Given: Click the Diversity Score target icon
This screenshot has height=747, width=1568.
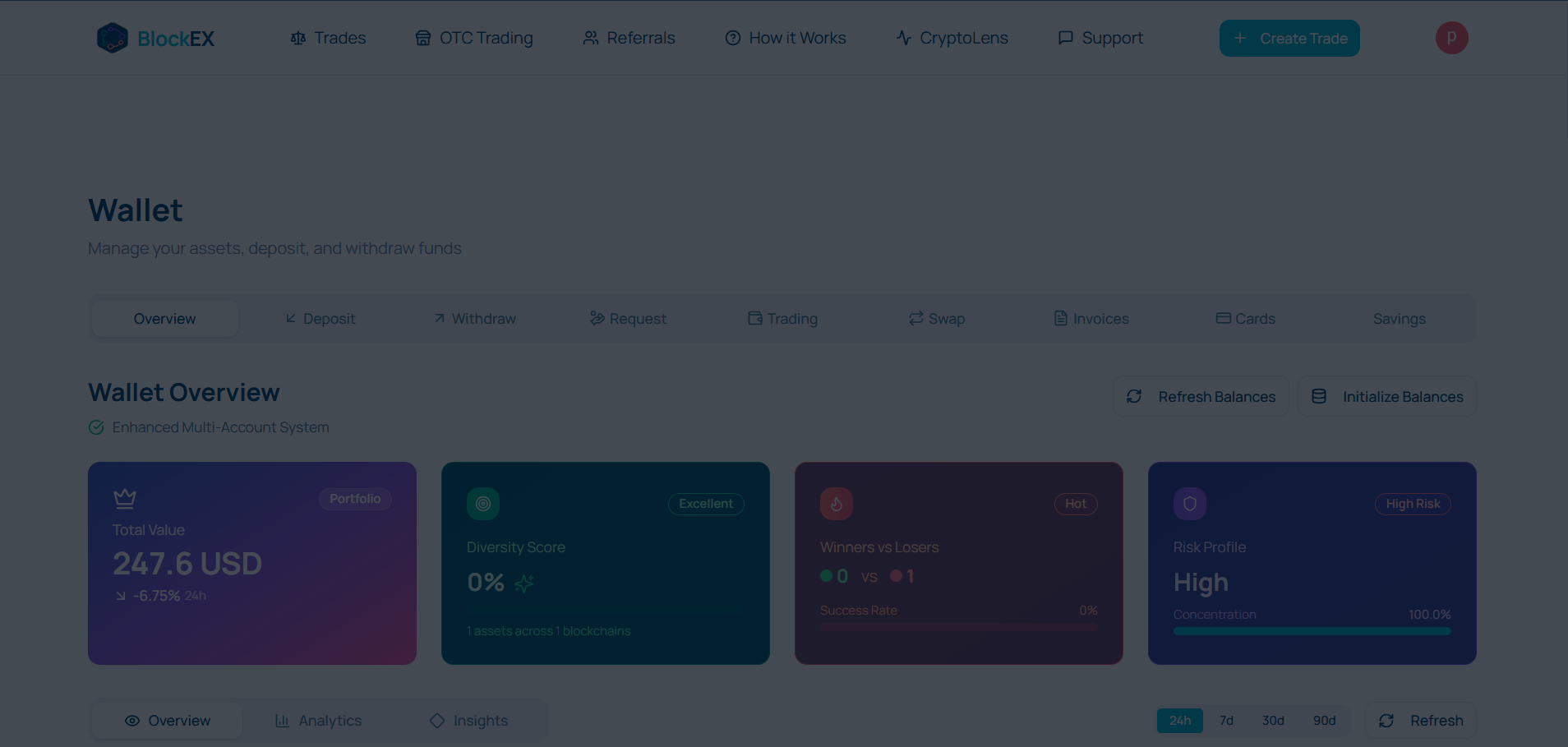Looking at the screenshot, I should tap(483, 504).
